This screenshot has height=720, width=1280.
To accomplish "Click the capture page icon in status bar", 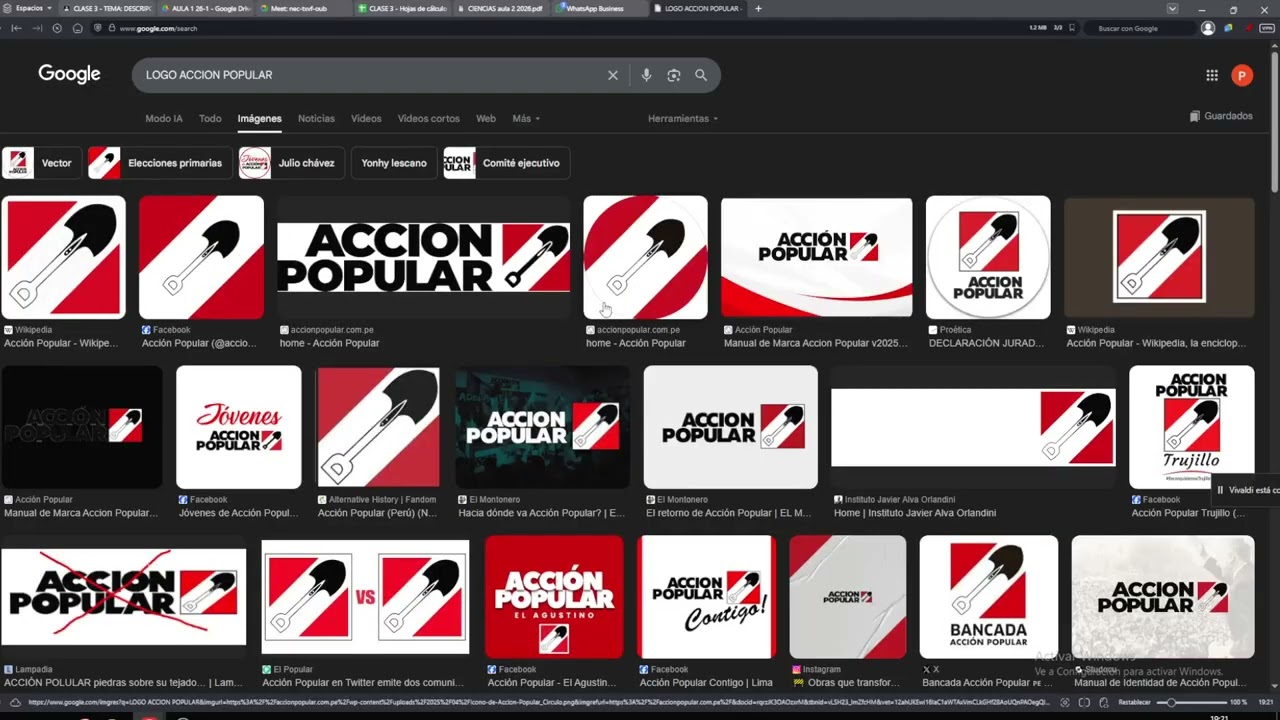I will click(x=1064, y=702).
